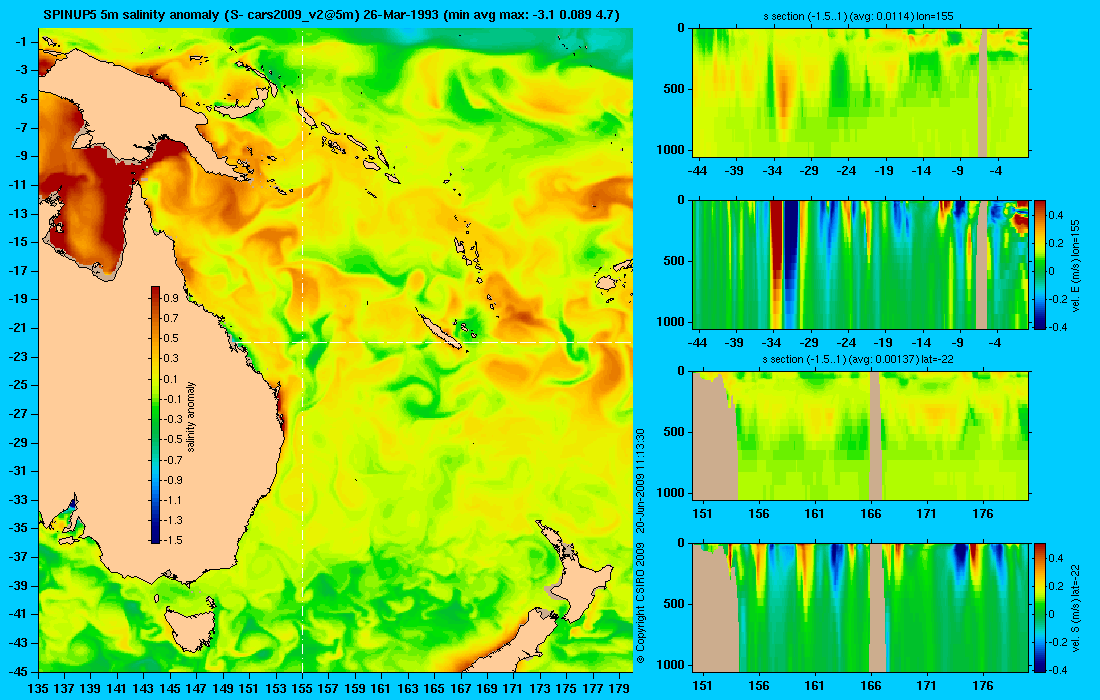Open the southward velocity section plot at lat=-22

(x=861, y=607)
